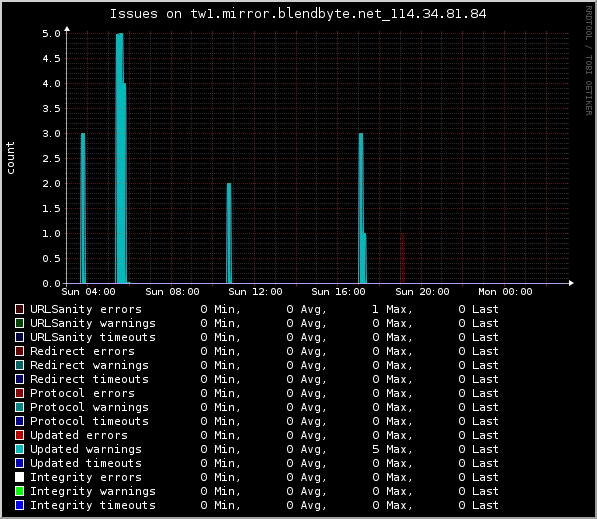
Task: Click the graph title with mirror hostname
Action: 298,14
